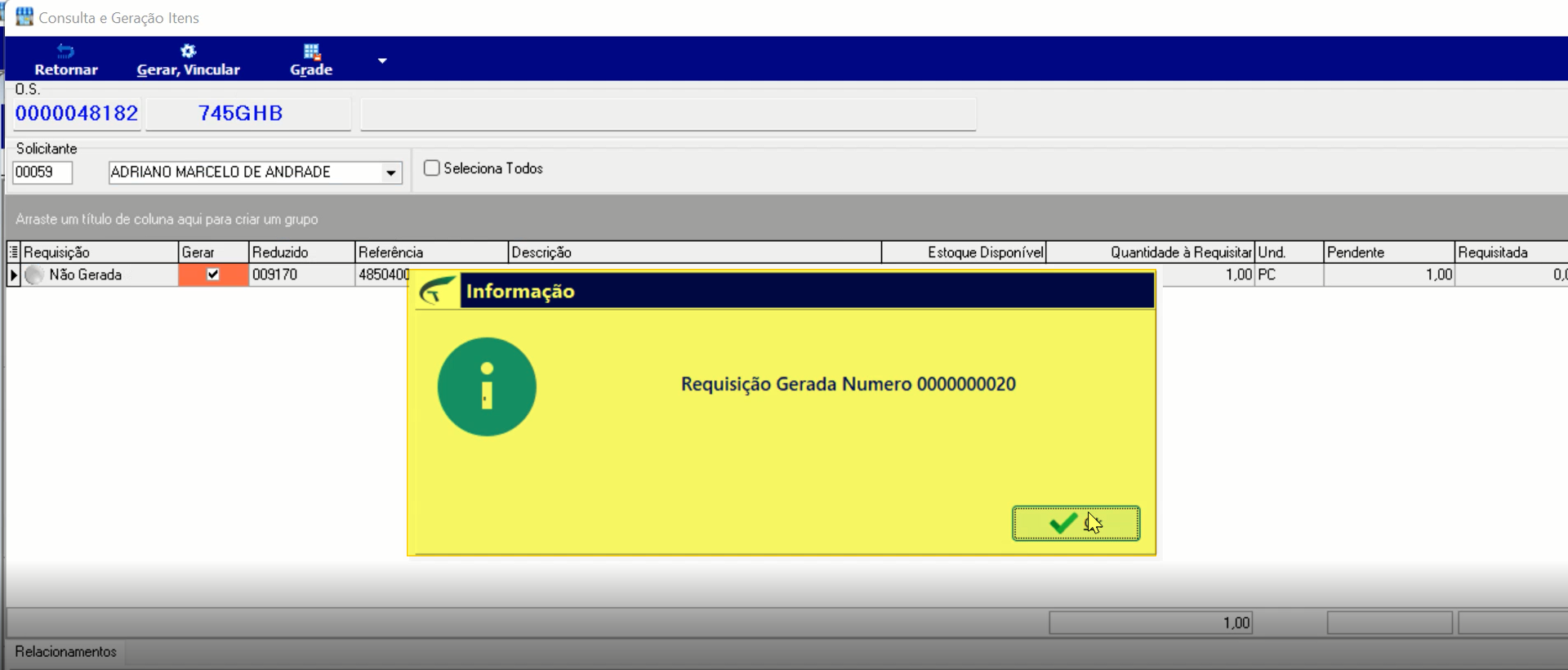Viewport: 1568px width, 670px height.
Task: Sort by the Reduzido column header
Action: 301,252
